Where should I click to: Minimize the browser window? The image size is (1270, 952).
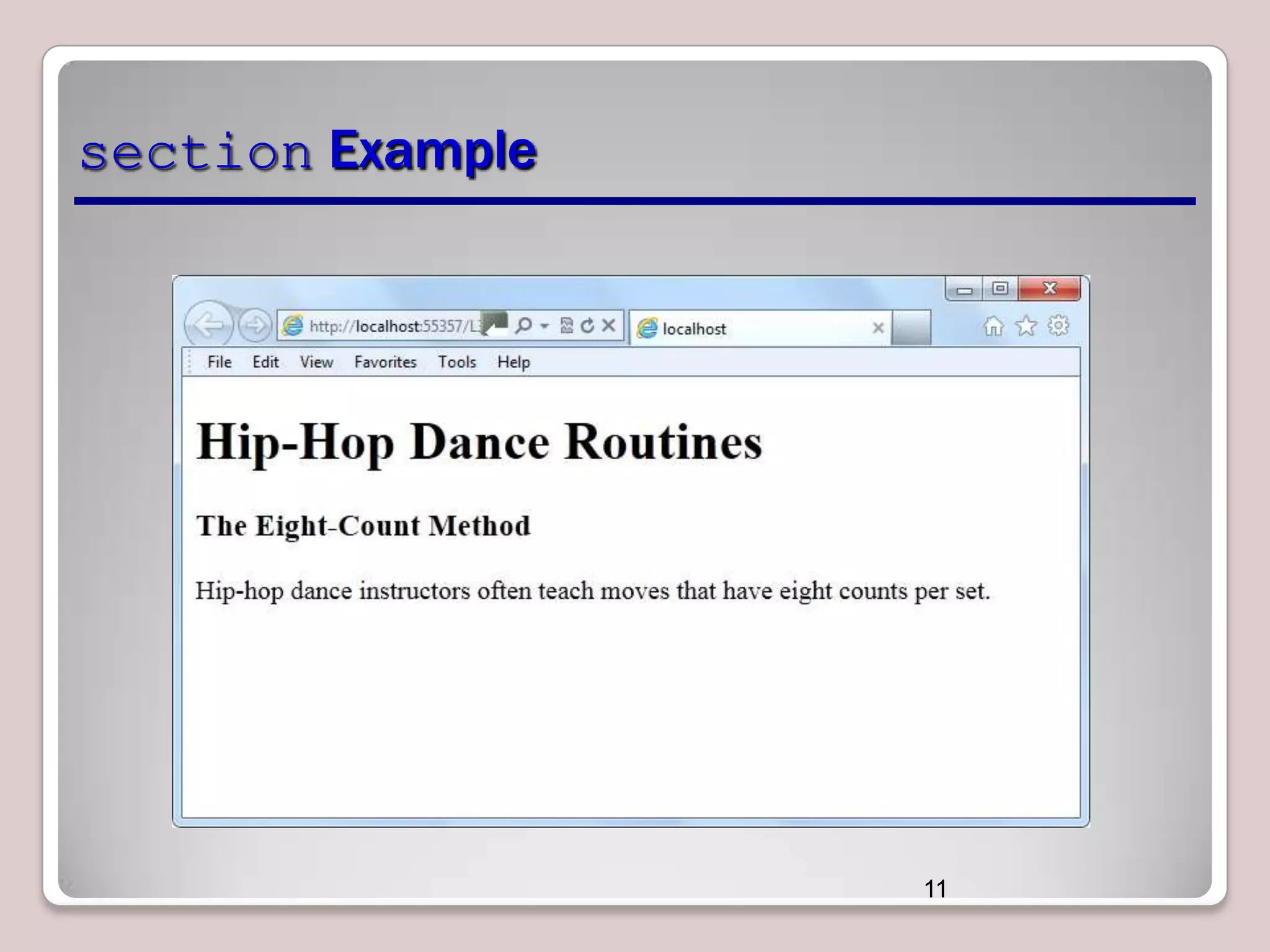(x=964, y=289)
